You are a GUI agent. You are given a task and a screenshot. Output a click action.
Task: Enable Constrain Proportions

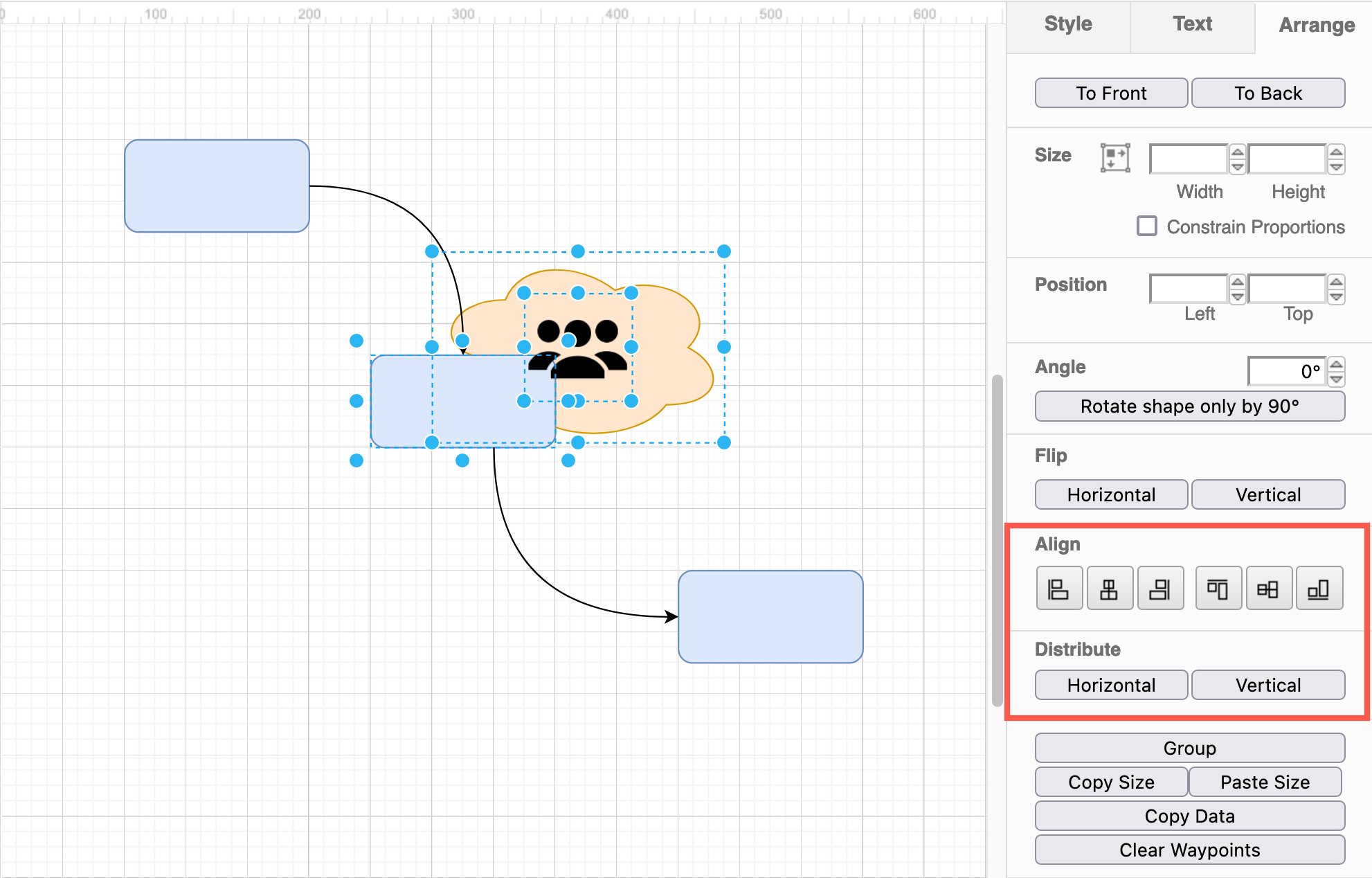(1147, 226)
